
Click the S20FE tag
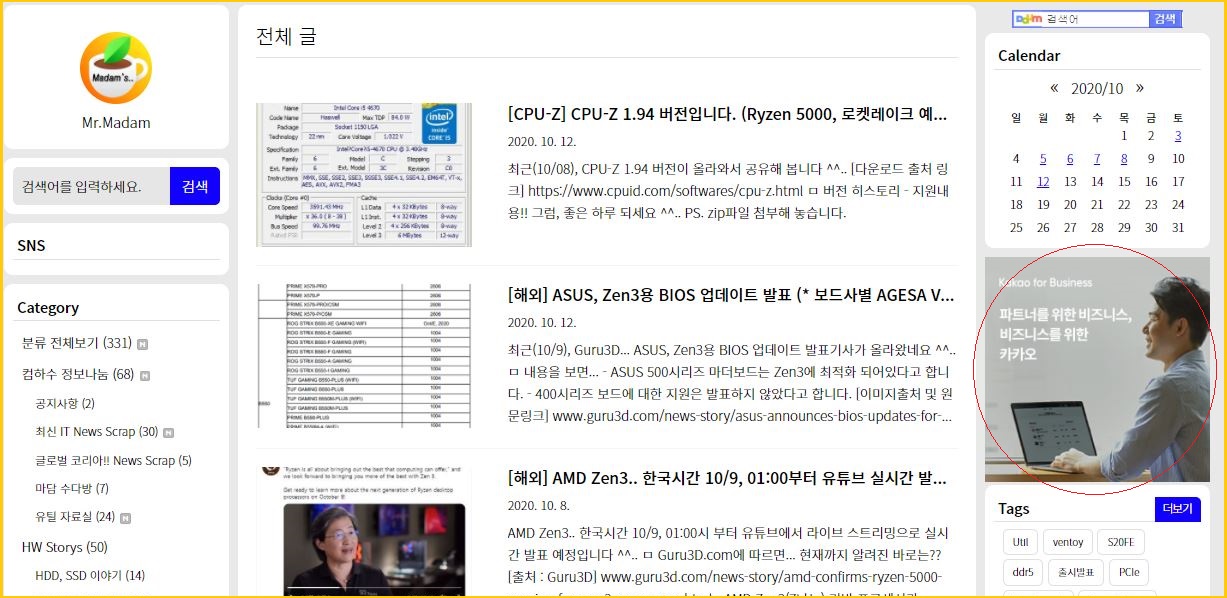click(1121, 542)
